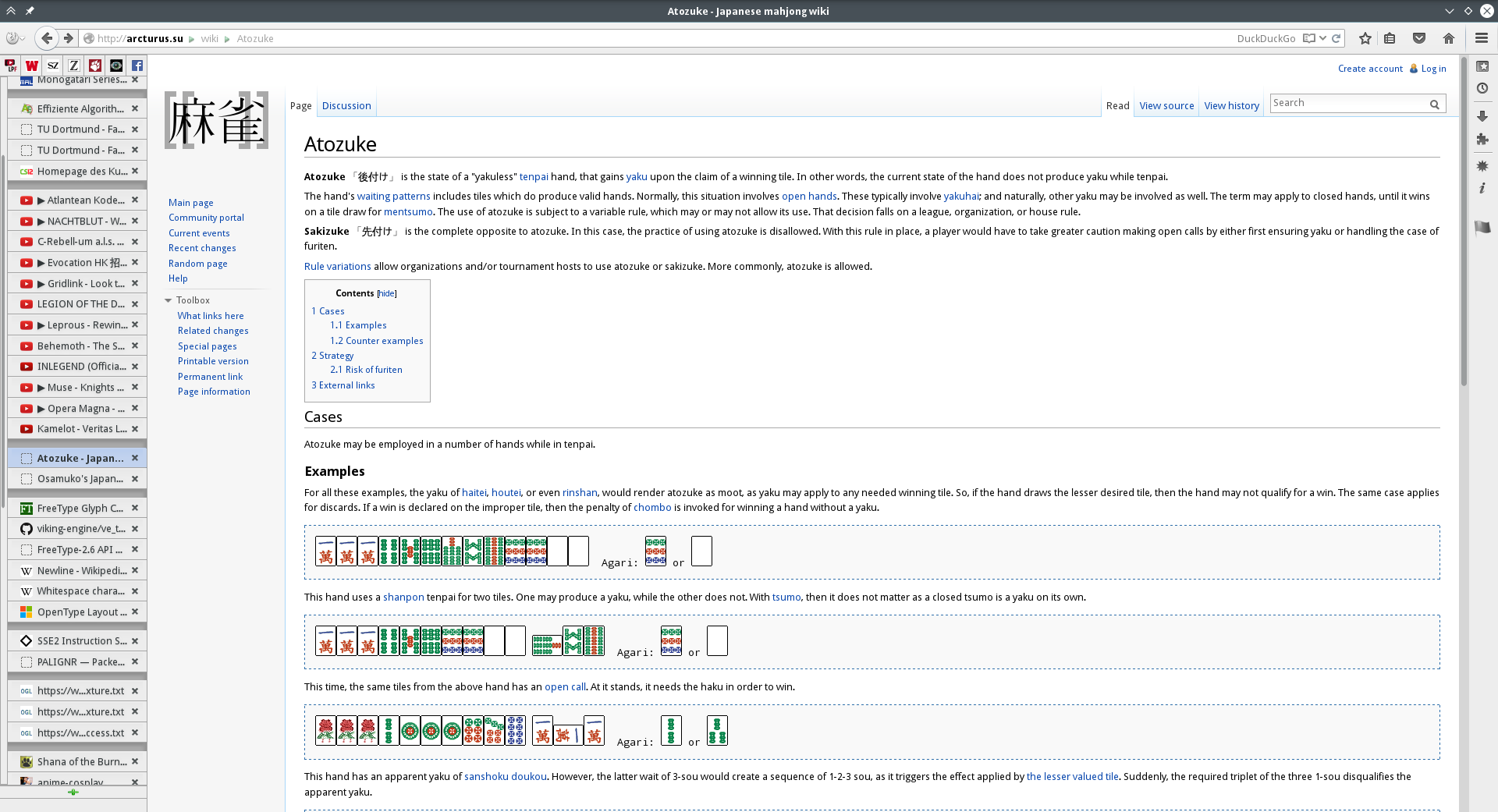Viewport: 1498px width, 812px height.
Task: Close the FreeType Glyph C... tab
Action: tap(135, 508)
